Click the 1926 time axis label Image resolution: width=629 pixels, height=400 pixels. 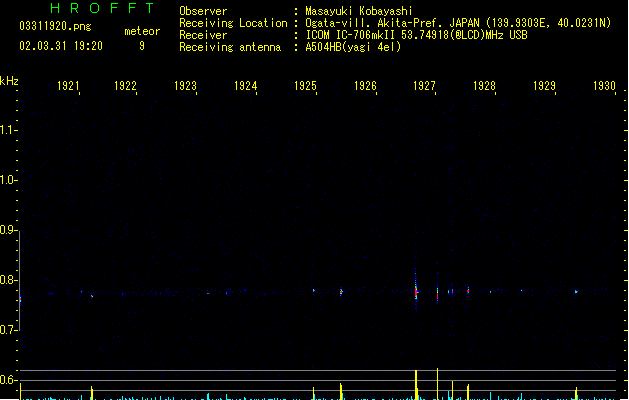pos(365,86)
